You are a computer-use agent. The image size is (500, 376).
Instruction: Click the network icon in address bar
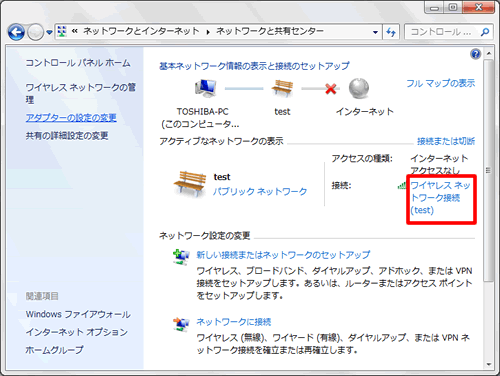(62, 31)
